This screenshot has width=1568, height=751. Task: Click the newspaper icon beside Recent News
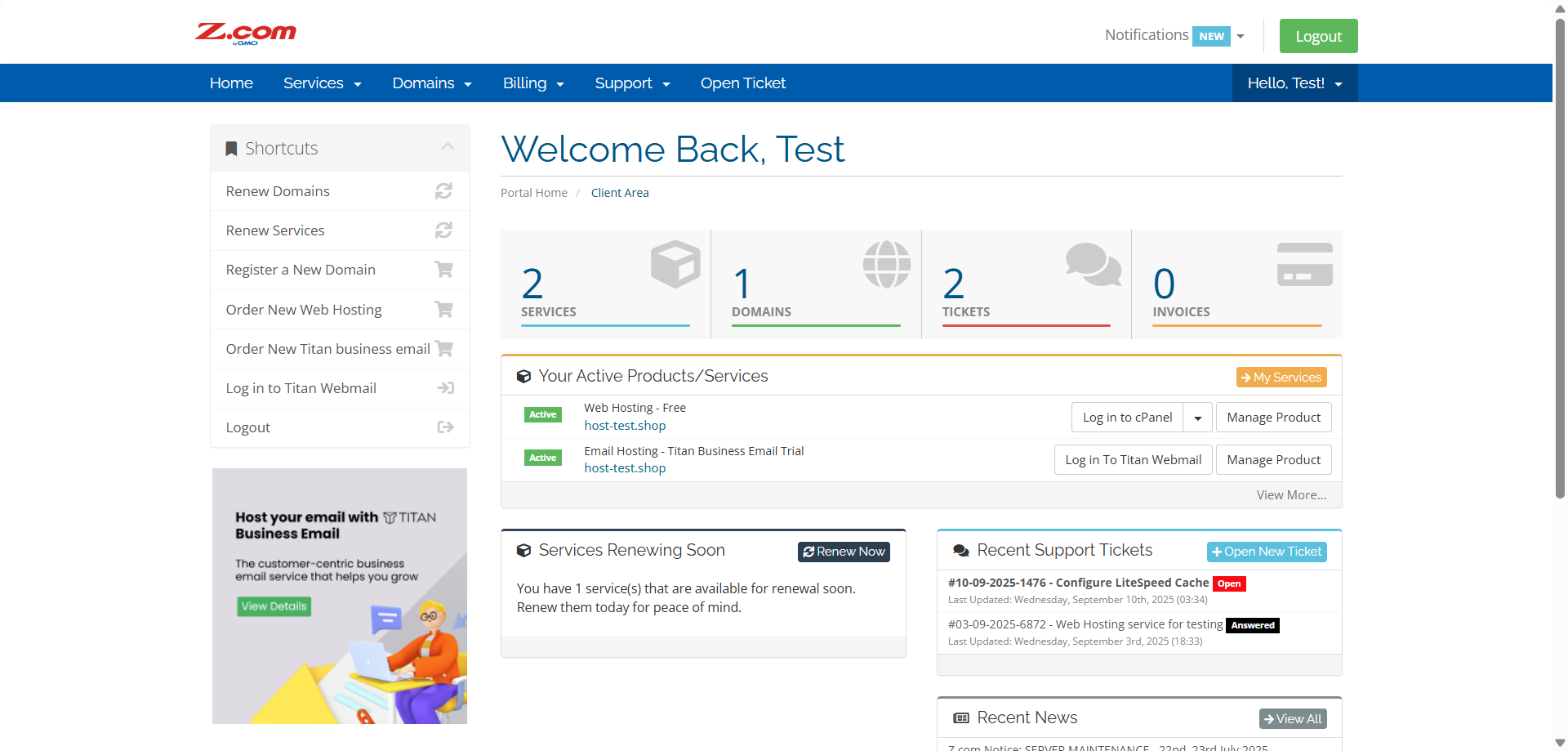point(961,718)
